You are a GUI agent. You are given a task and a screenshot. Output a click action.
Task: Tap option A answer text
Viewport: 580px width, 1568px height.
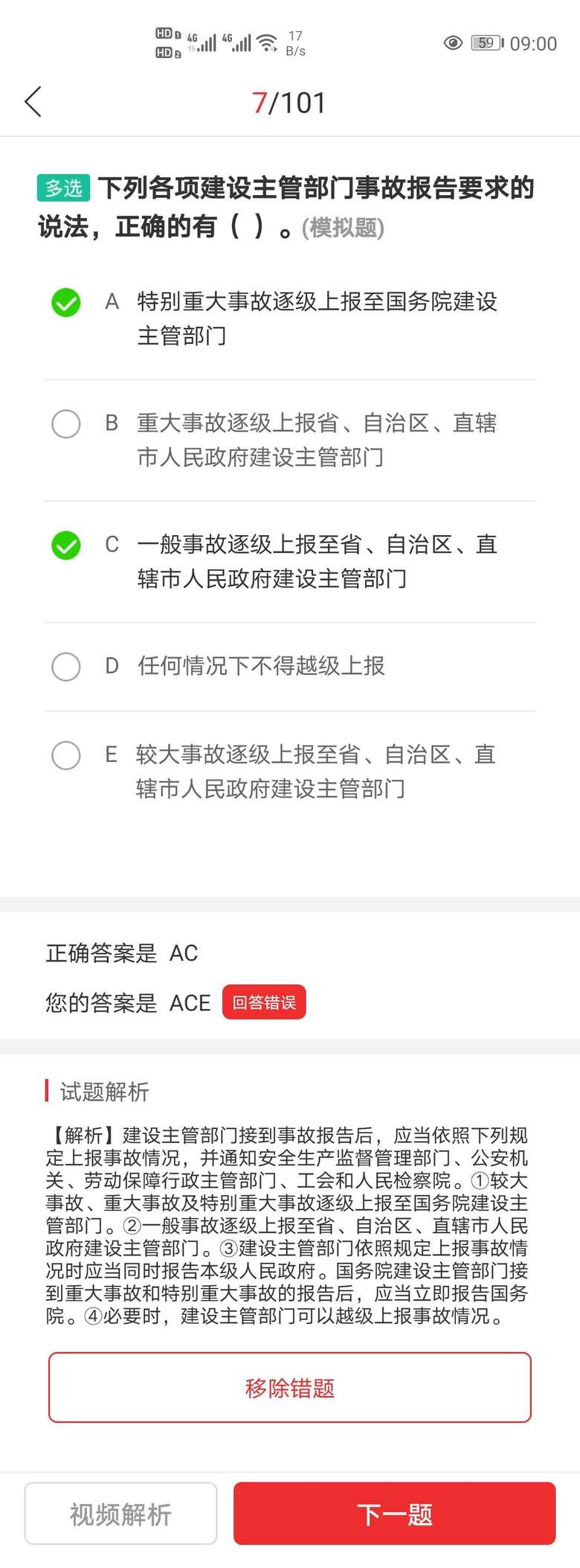(x=317, y=319)
